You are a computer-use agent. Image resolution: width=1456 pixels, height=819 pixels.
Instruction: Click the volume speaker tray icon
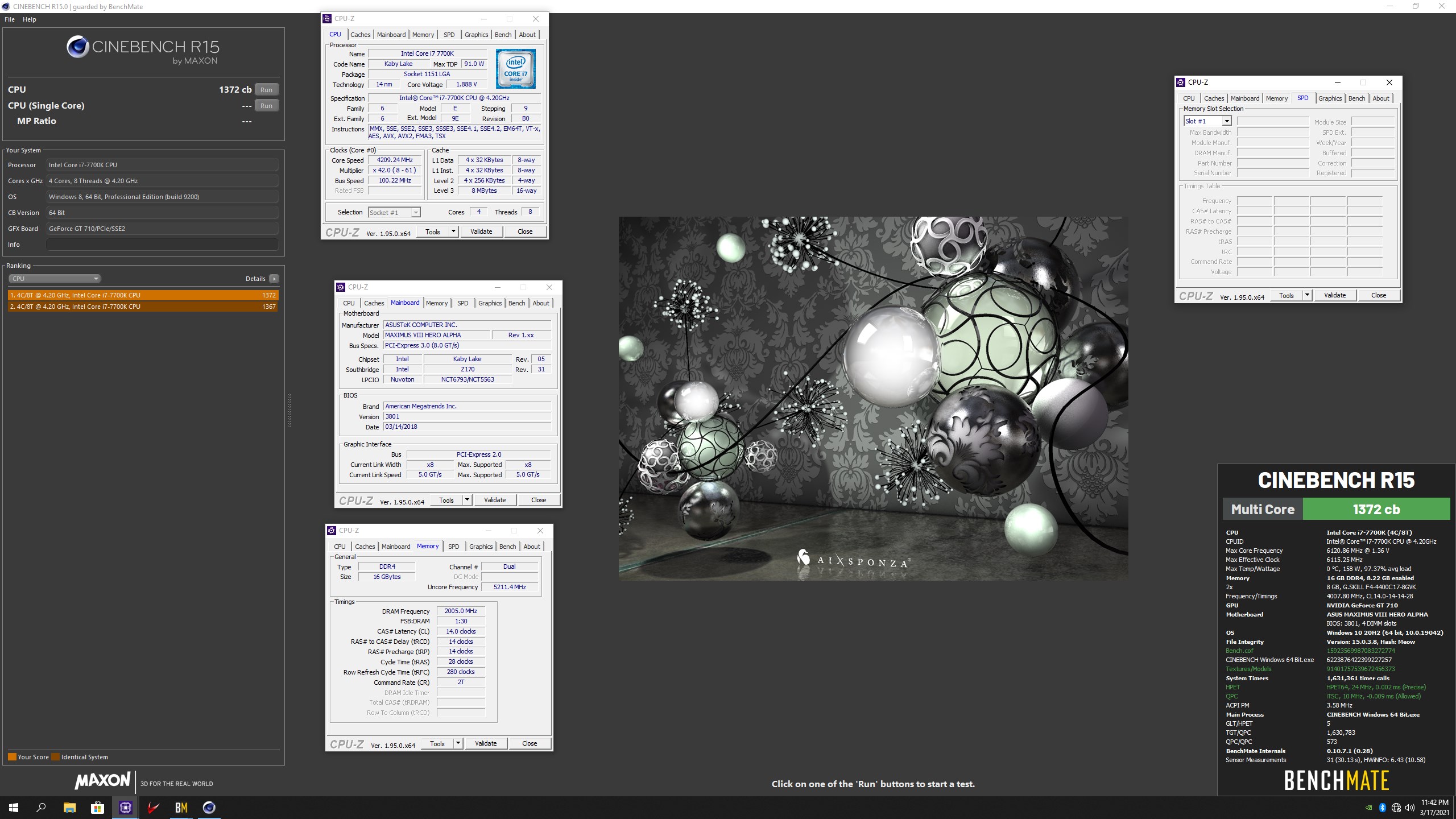[x=1410, y=808]
